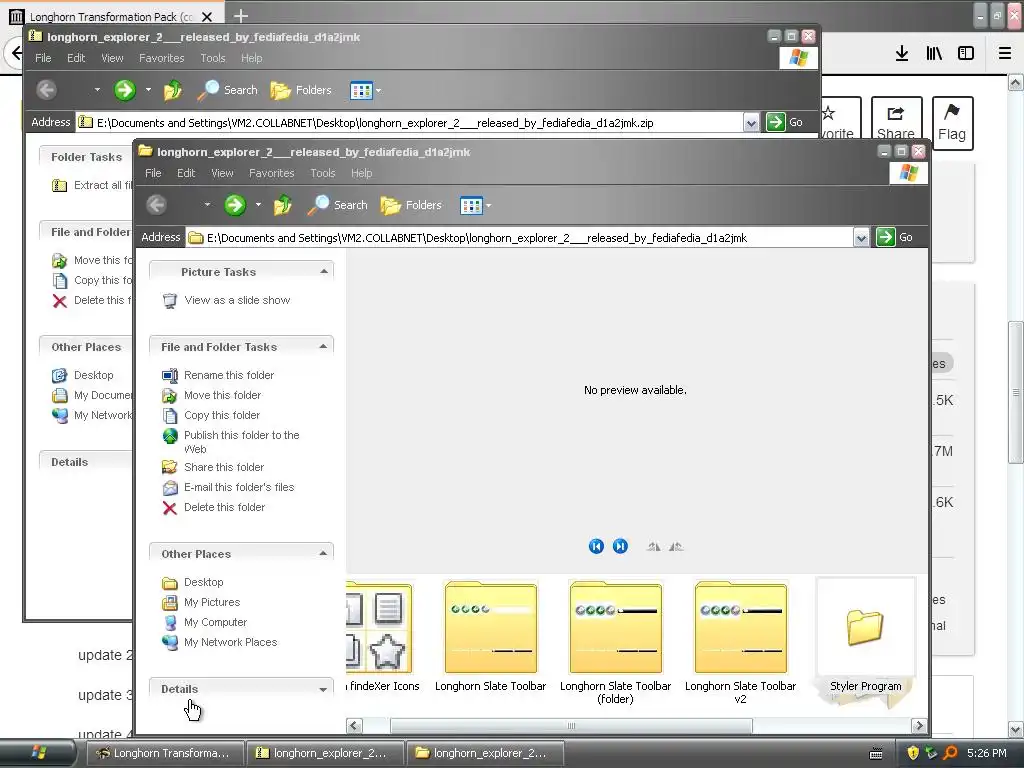Open Search in front explorer window toolbar
1024x768 pixels.
(x=338, y=205)
